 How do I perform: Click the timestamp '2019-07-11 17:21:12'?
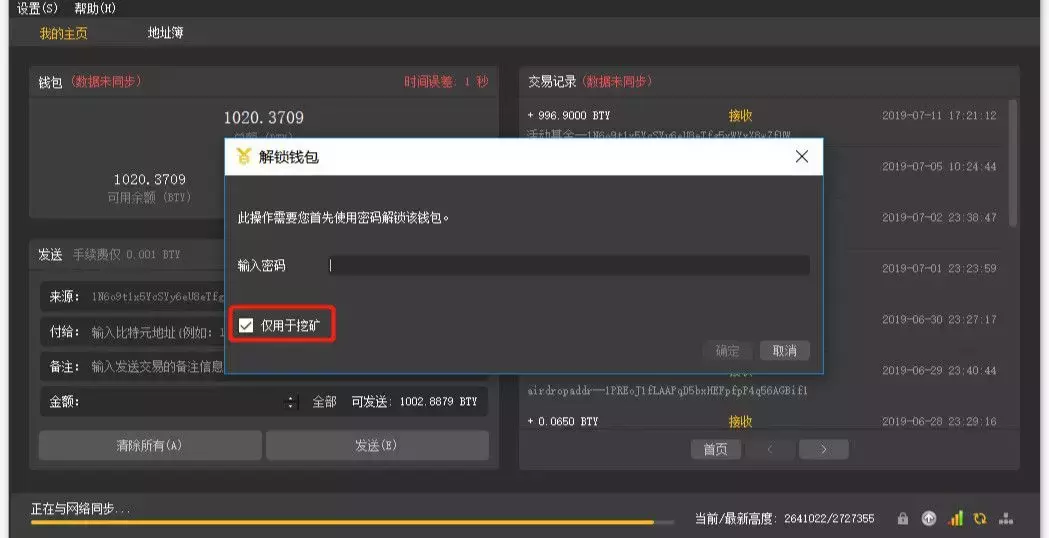pos(939,116)
